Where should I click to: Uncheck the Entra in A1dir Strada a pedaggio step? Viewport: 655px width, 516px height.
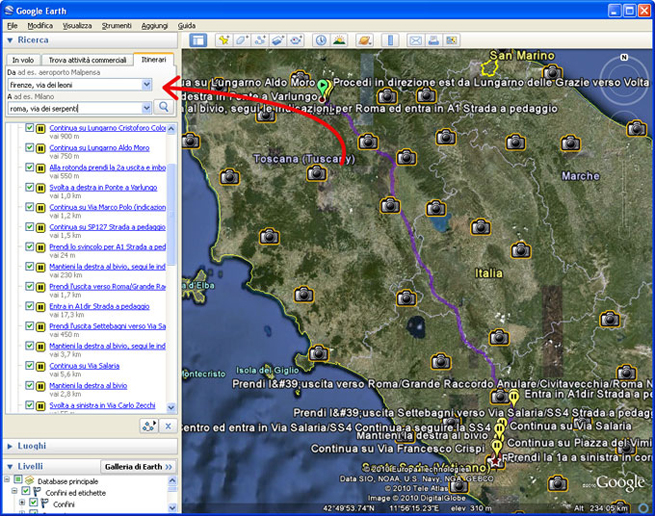pos(29,305)
